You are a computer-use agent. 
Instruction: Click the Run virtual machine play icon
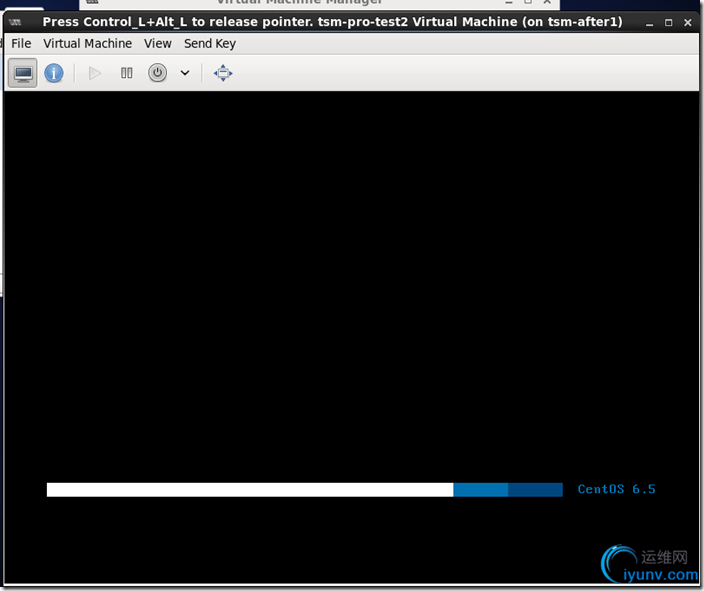[x=95, y=73]
